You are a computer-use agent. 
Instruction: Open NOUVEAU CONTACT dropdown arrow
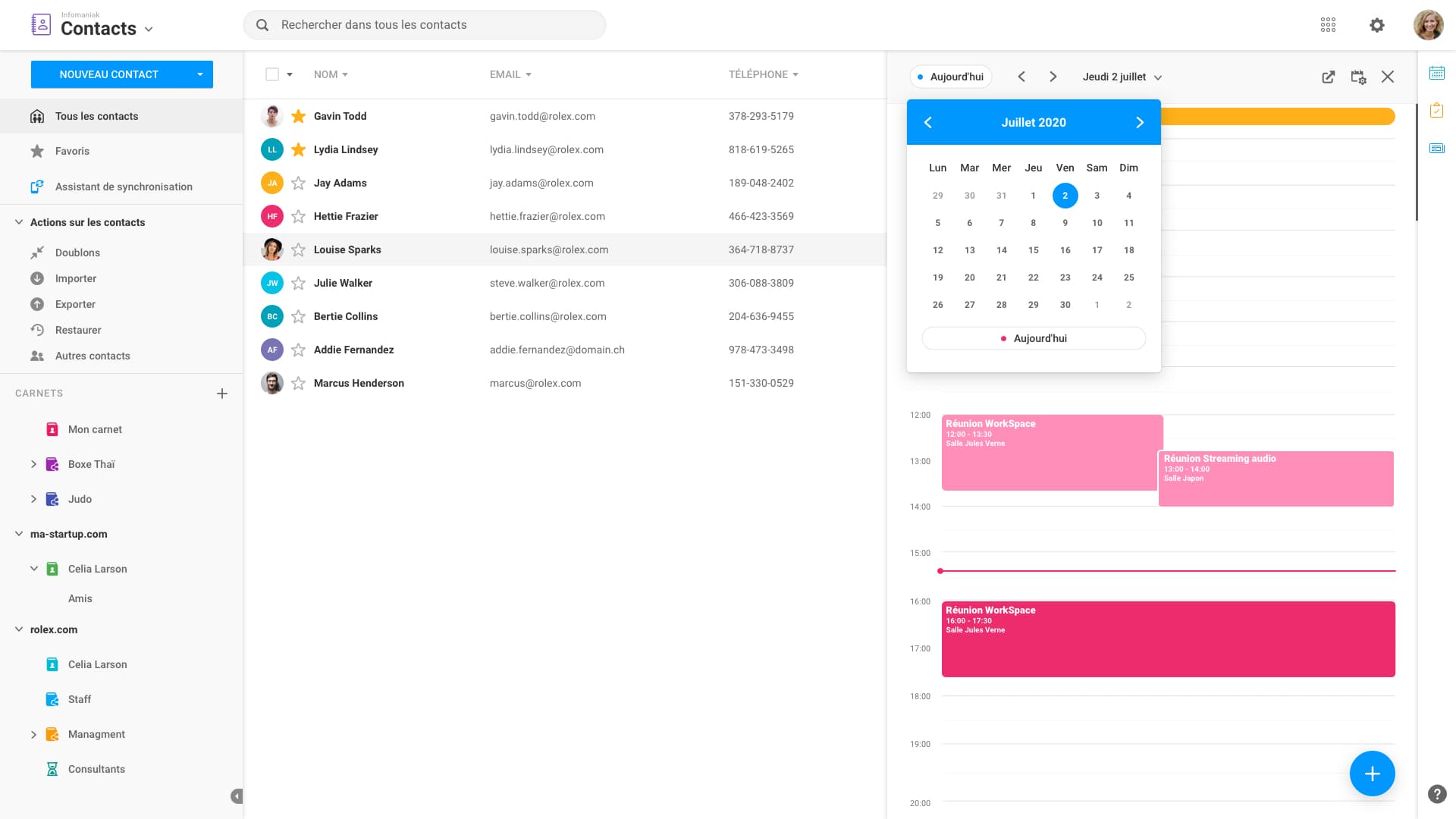click(x=200, y=74)
